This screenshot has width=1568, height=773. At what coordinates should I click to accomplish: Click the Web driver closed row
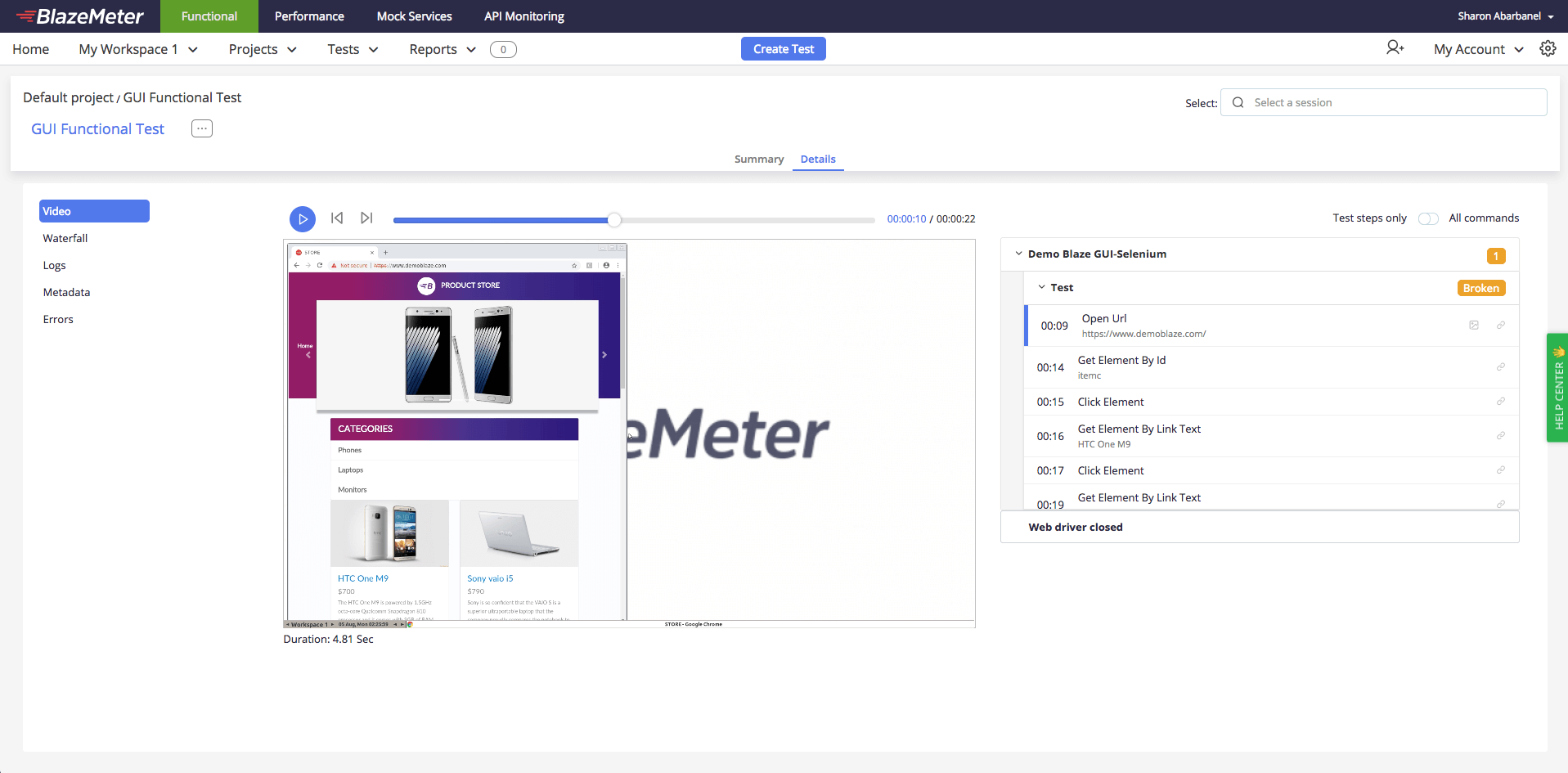[x=1260, y=527]
